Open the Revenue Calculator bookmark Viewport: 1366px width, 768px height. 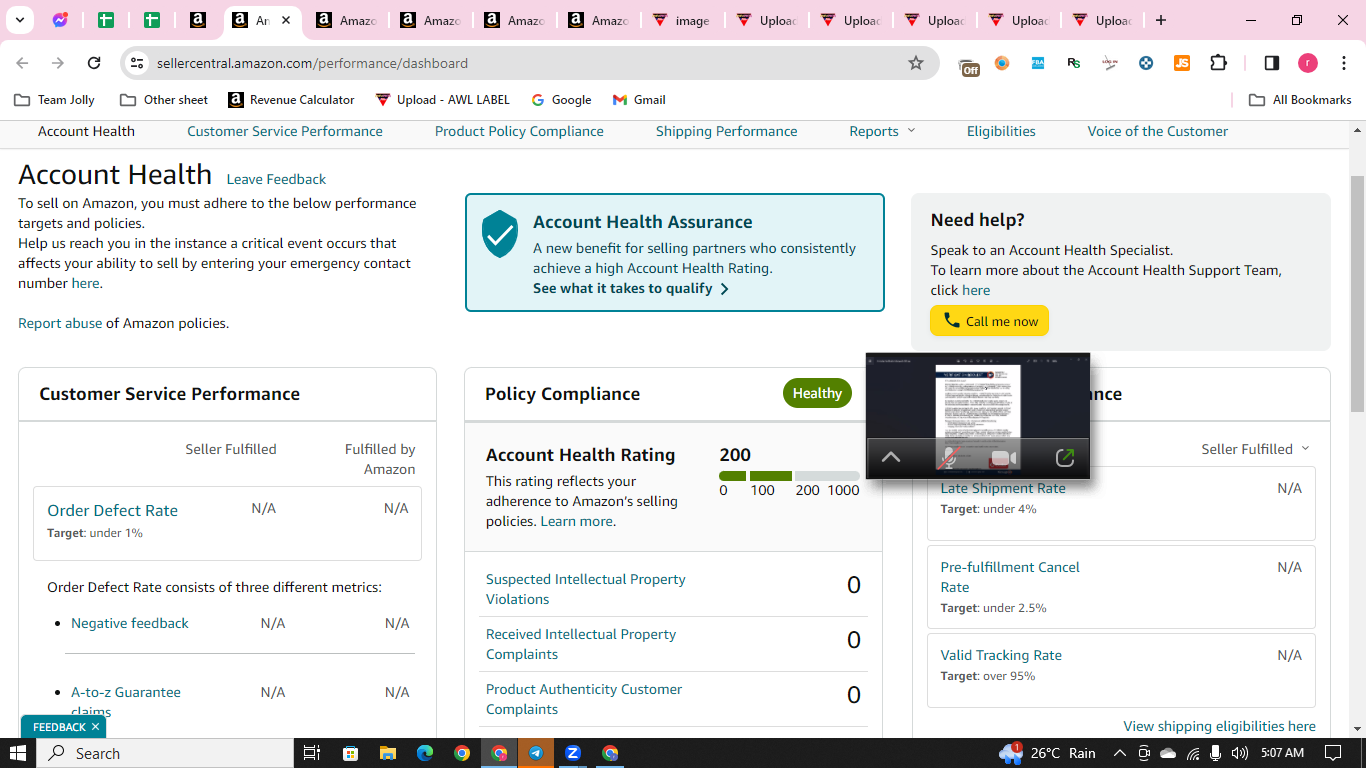[292, 100]
